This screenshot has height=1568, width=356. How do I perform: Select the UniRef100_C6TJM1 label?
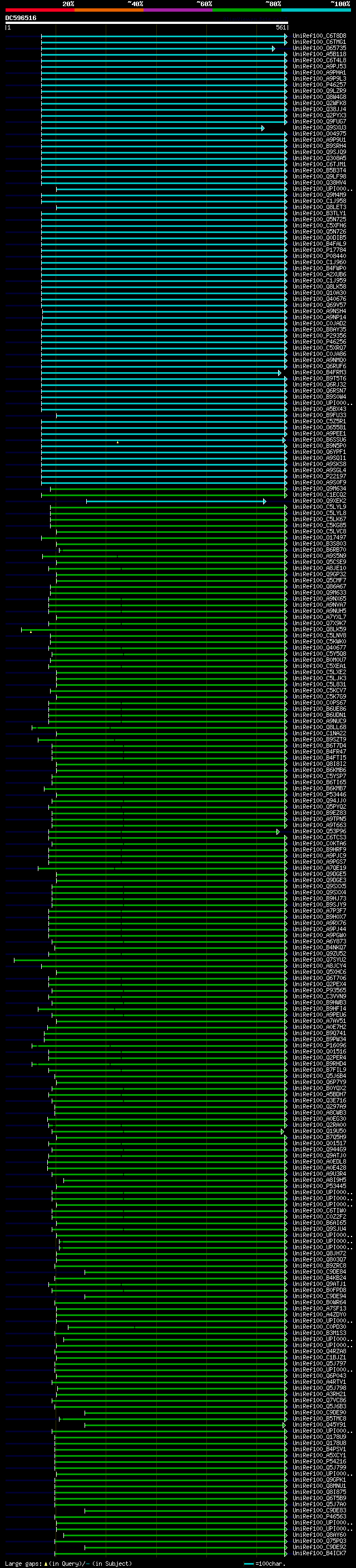click(319, 164)
